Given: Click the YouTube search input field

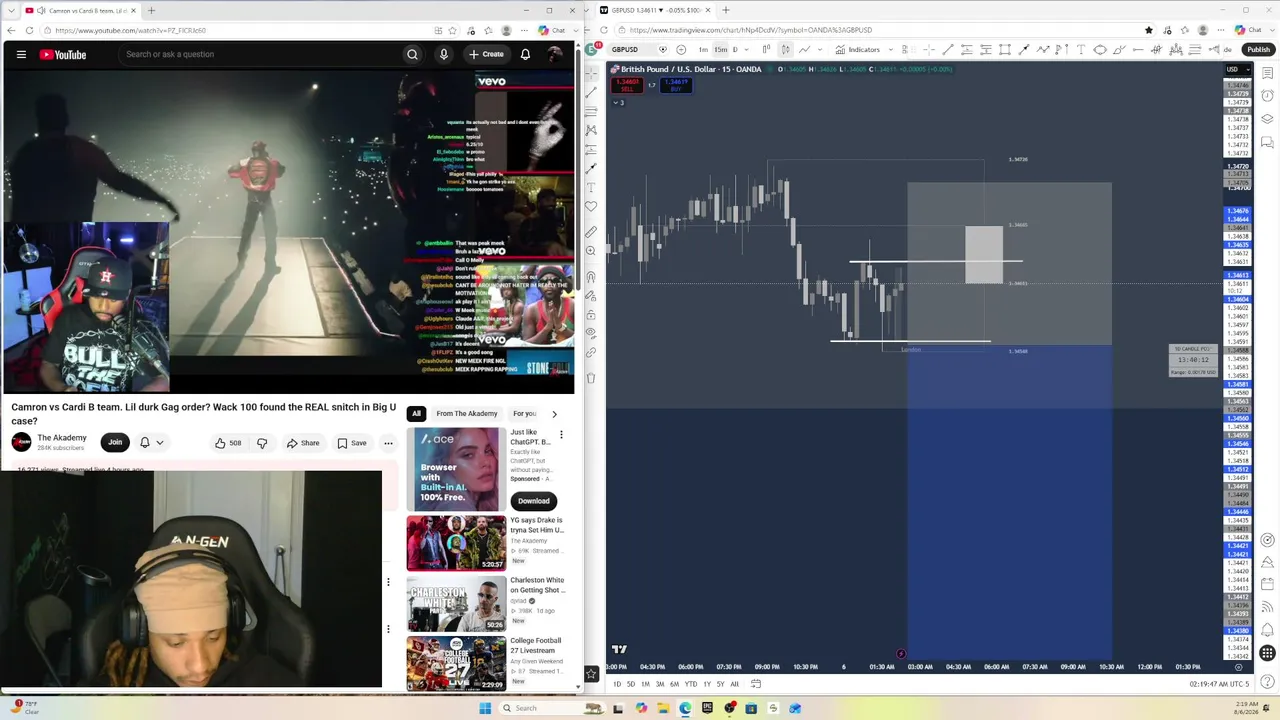Looking at the screenshot, I should [x=260, y=54].
